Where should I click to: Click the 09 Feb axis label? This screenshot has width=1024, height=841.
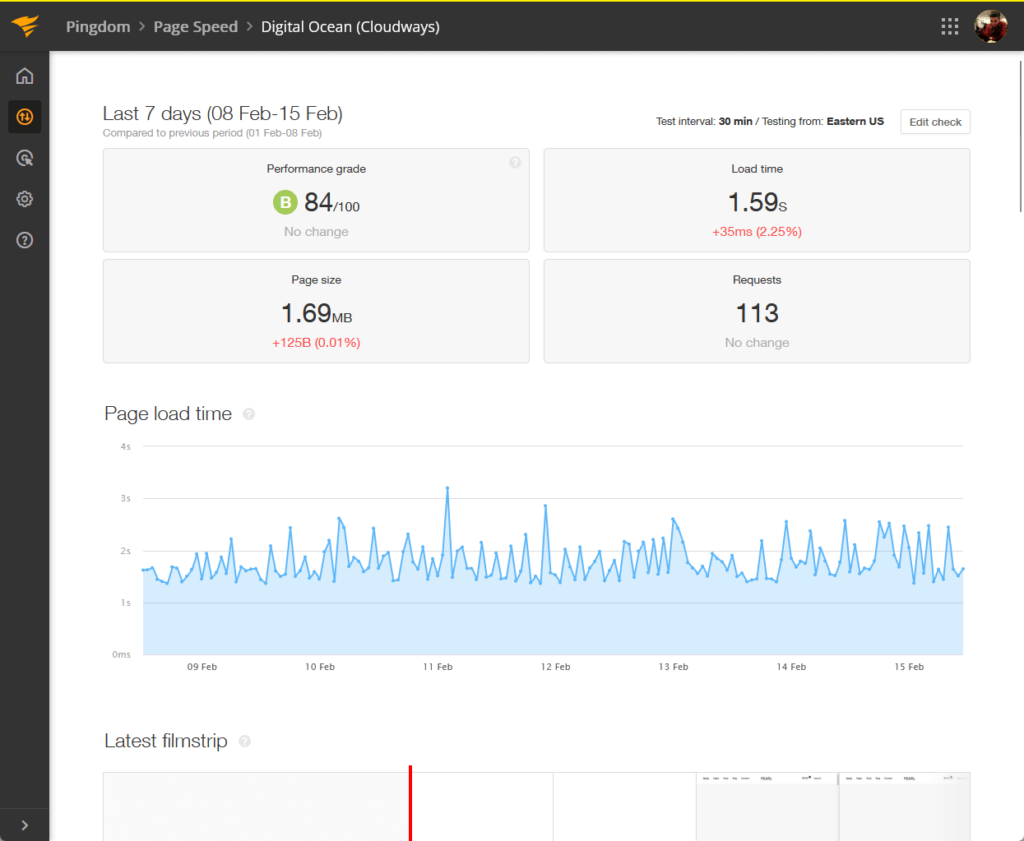pos(202,667)
